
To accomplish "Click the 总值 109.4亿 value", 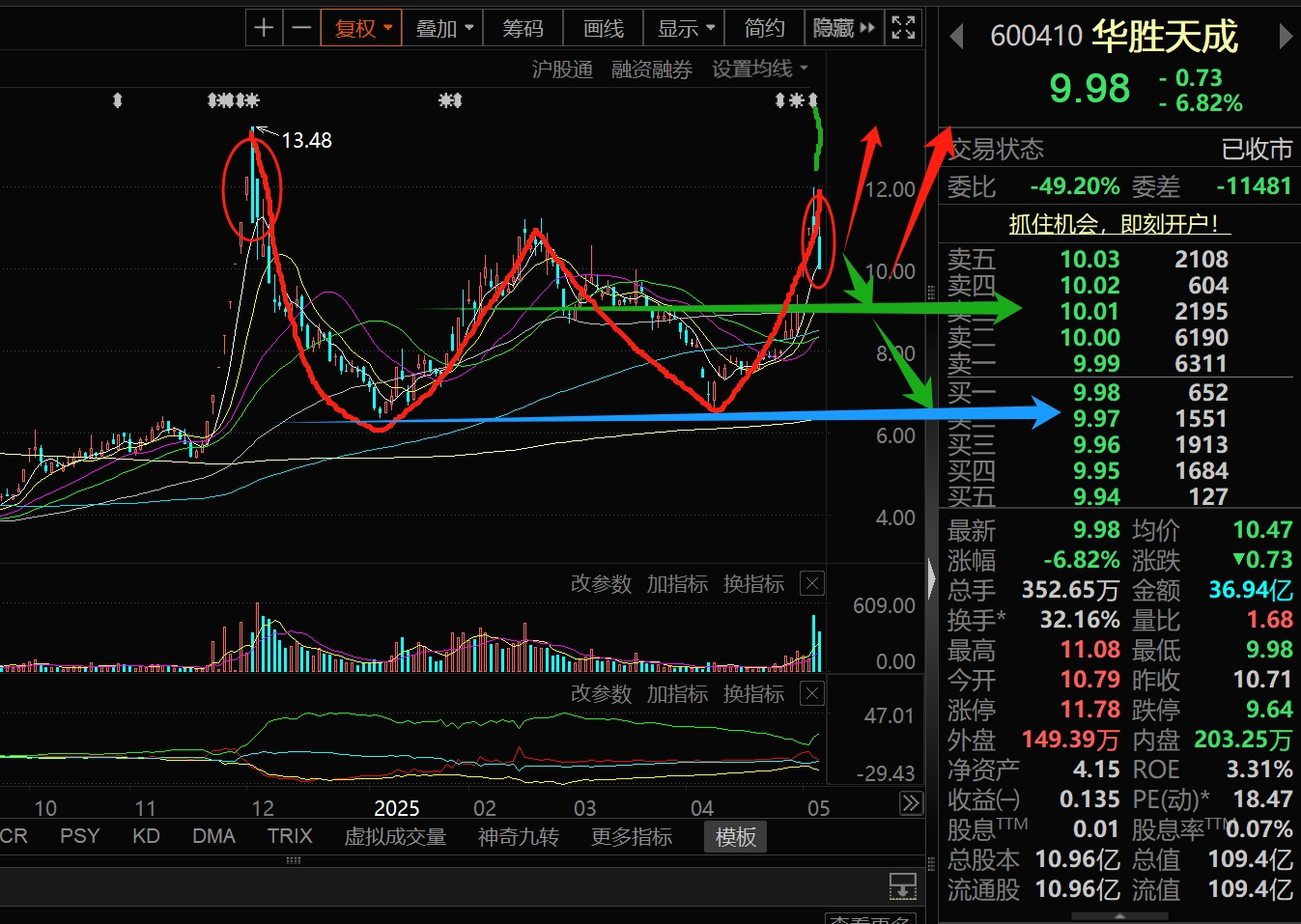I will point(1251,859).
